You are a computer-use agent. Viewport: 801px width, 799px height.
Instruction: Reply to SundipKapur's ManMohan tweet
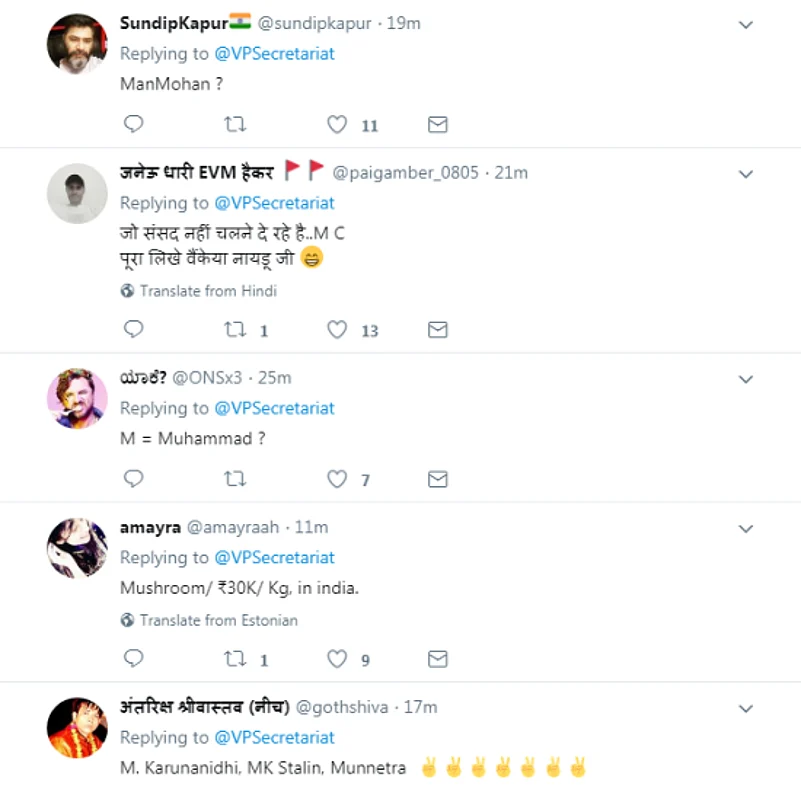click(133, 124)
